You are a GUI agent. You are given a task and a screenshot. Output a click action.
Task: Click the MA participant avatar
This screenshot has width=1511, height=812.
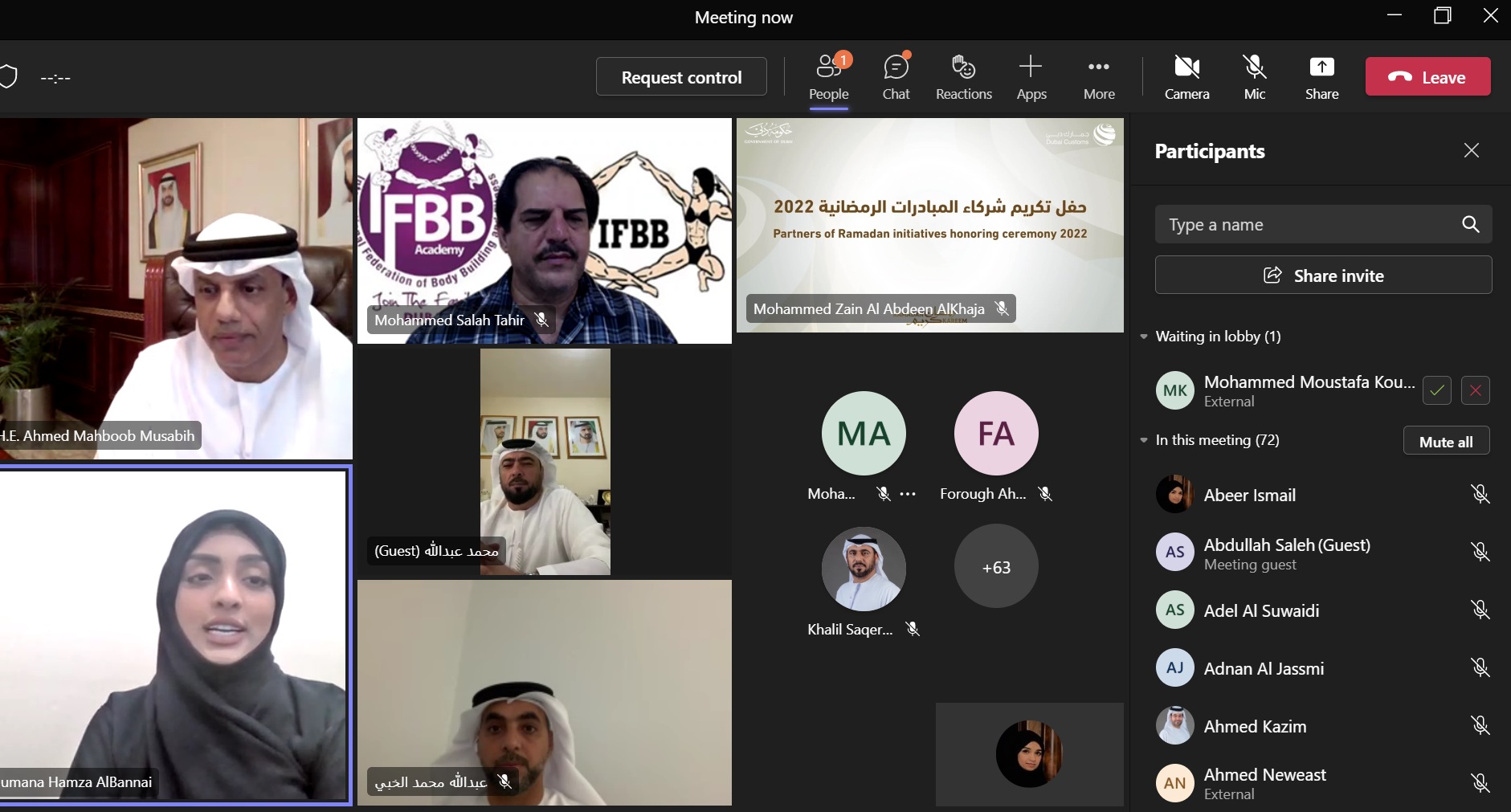click(x=864, y=434)
